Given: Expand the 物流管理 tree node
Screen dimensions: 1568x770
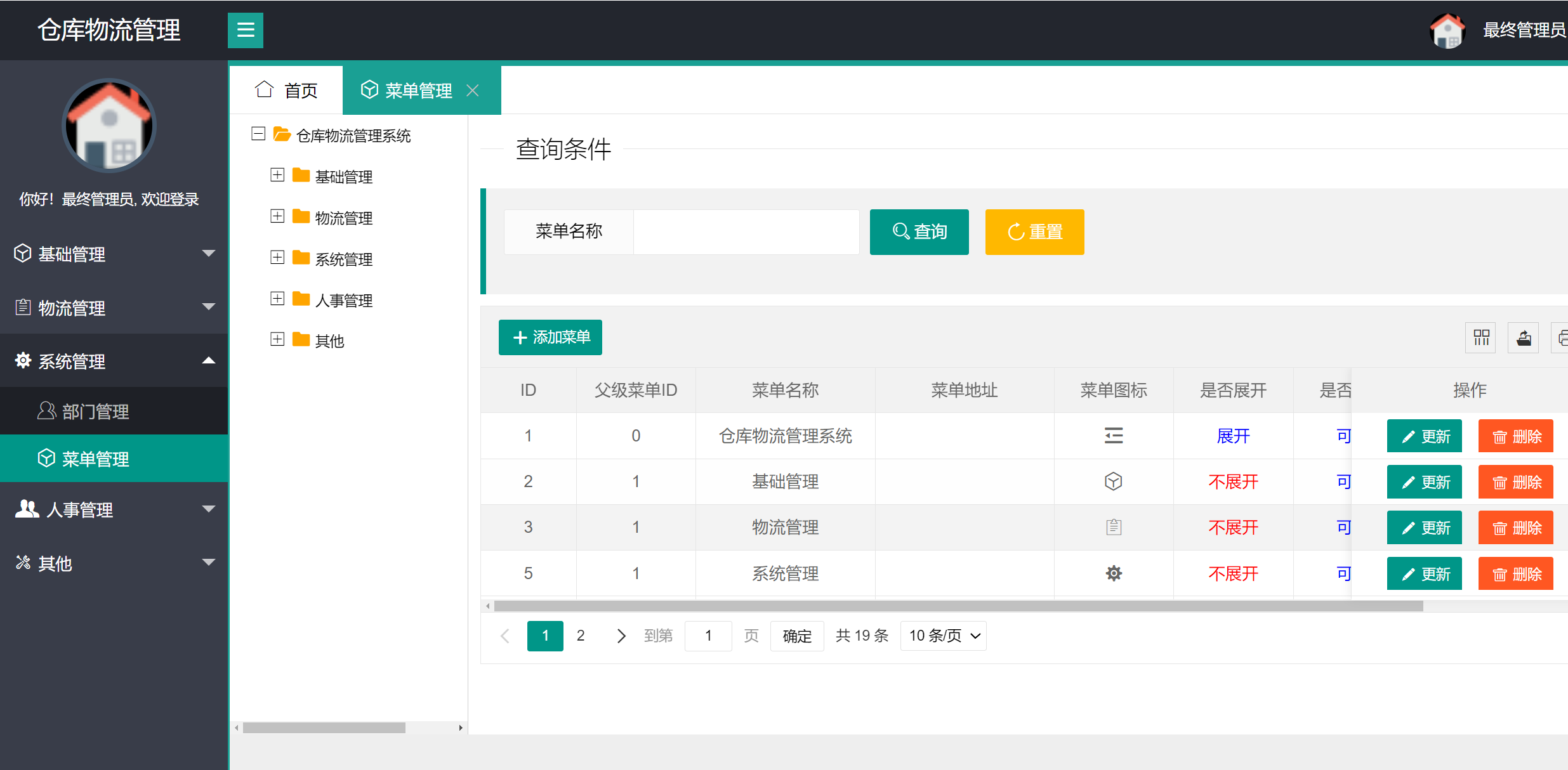Looking at the screenshot, I should 277,216.
